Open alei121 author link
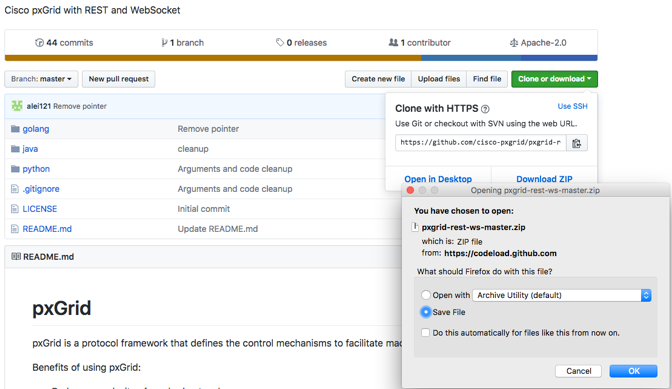The width and height of the screenshot is (672, 389). (x=39, y=106)
